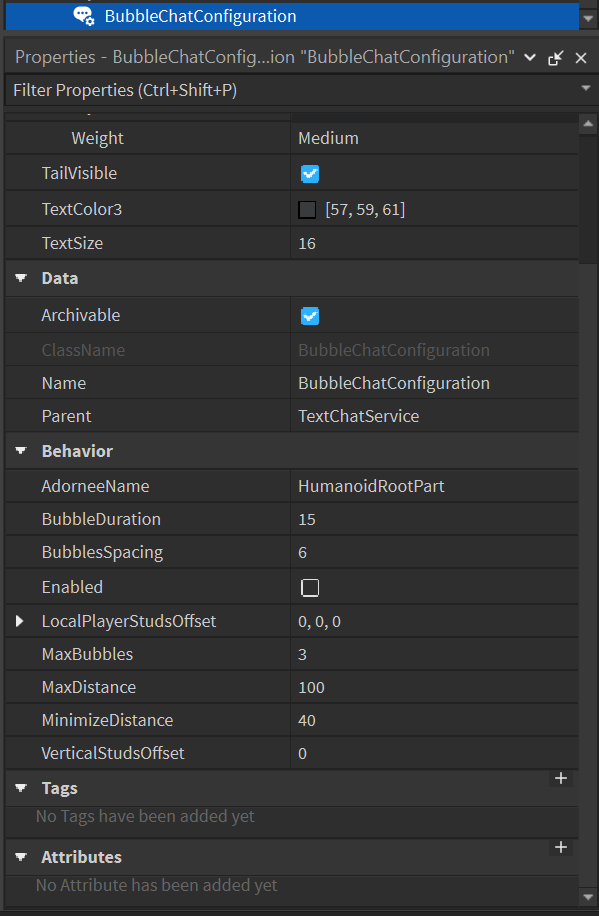
Task: Open the dropdown arrow beside the blue title bar
Action: coord(588,16)
